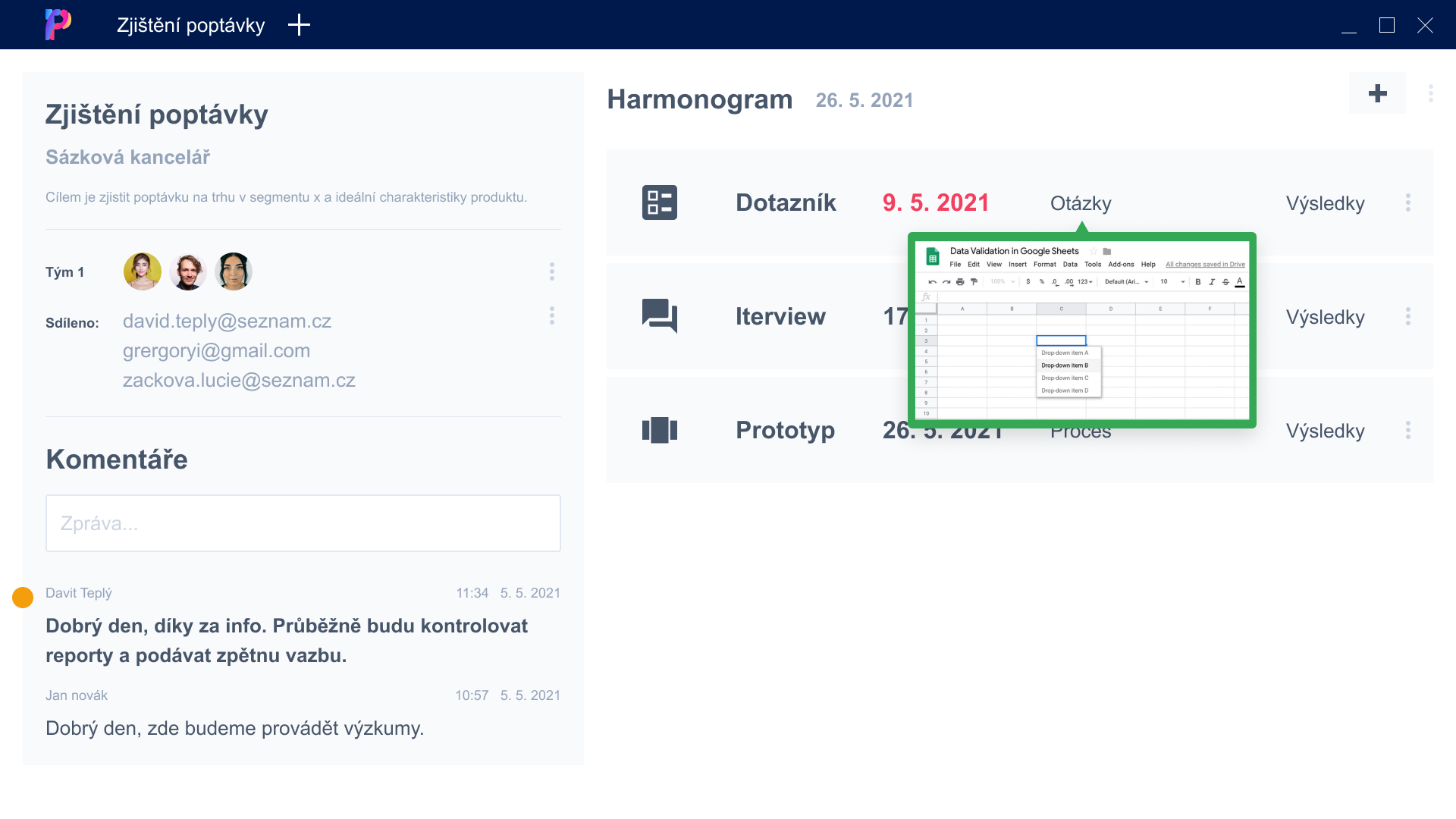Image resolution: width=1456 pixels, height=819 pixels.
Task: Open Sdíleno three-dot options menu
Action: (551, 315)
